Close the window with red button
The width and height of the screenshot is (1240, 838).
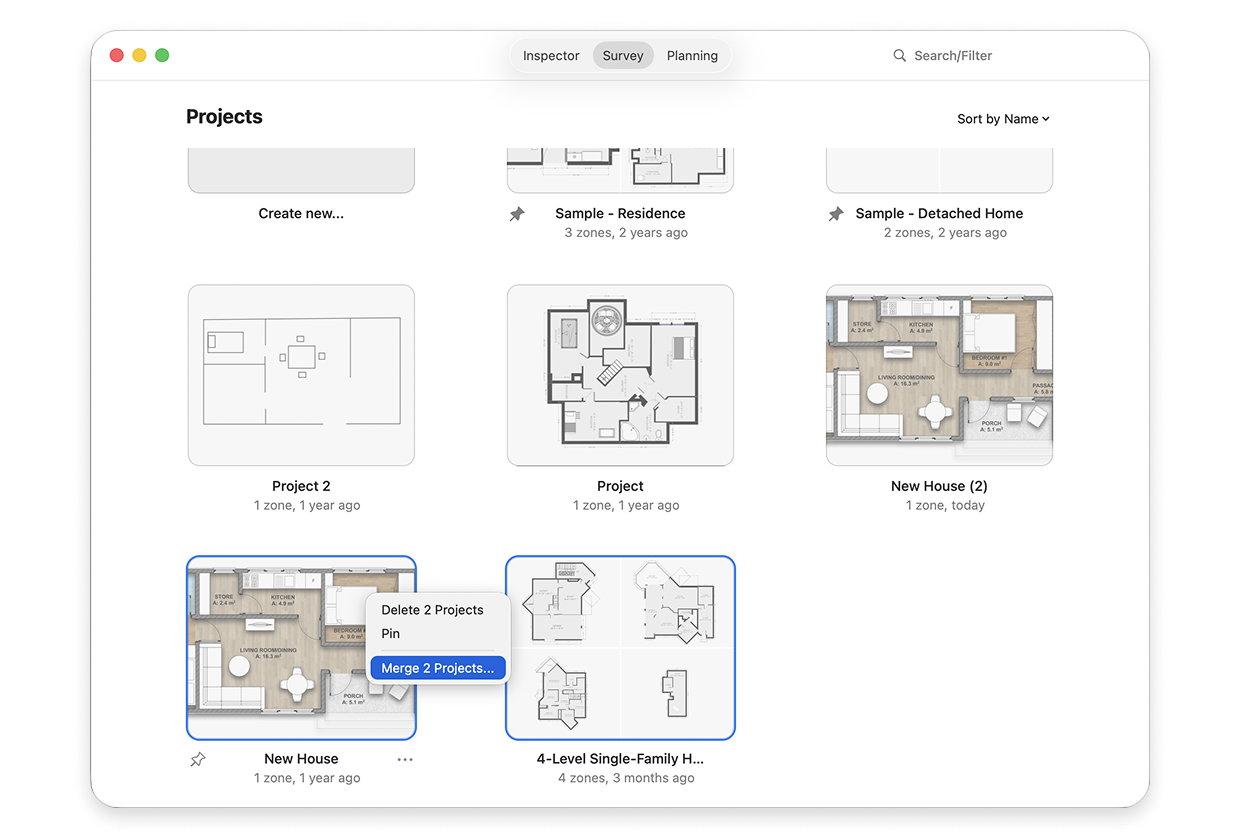coord(116,55)
